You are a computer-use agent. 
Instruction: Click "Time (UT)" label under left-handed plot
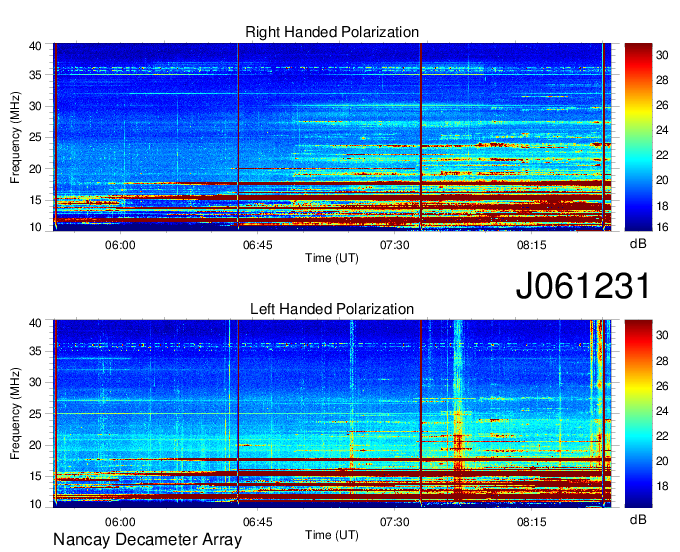(332, 535)
